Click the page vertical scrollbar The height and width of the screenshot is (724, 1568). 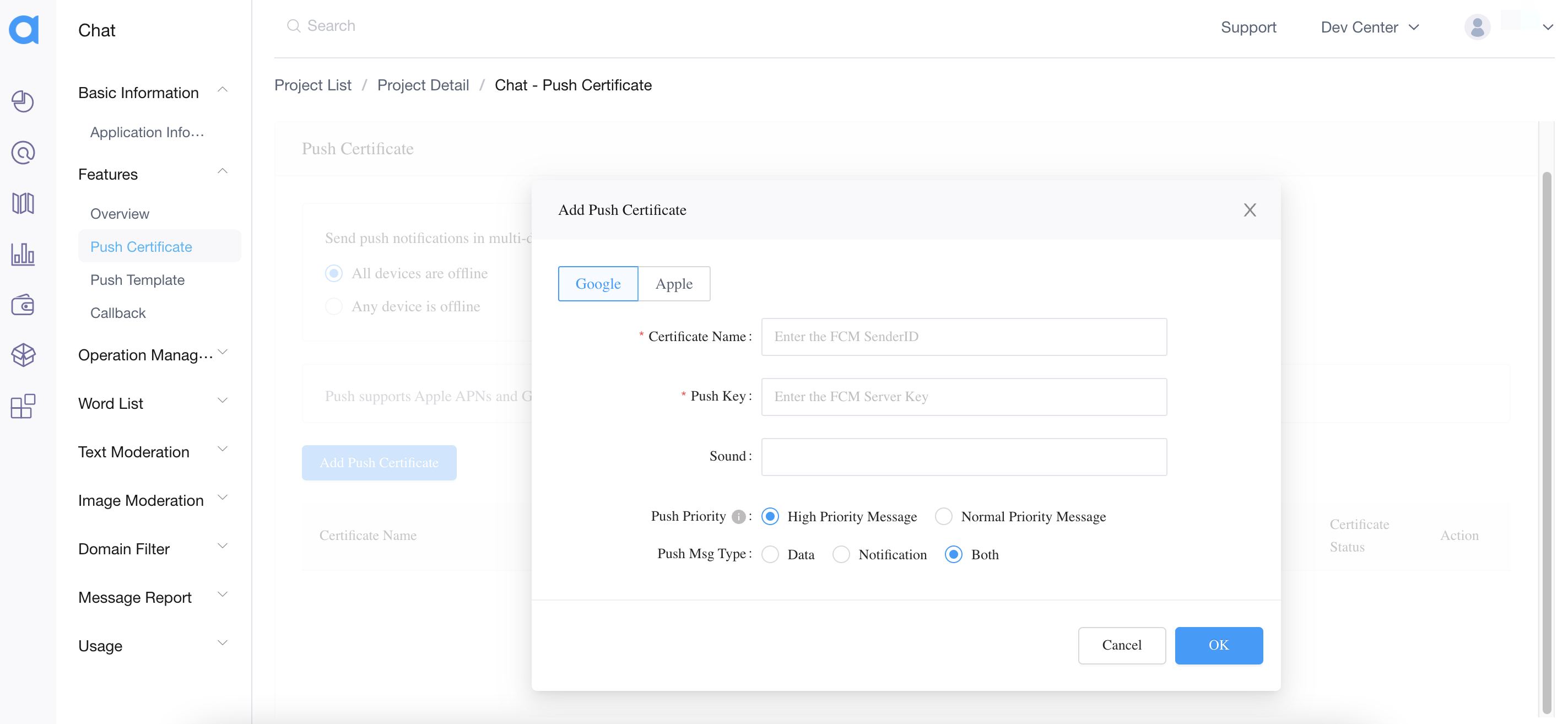click(1547, 442)
